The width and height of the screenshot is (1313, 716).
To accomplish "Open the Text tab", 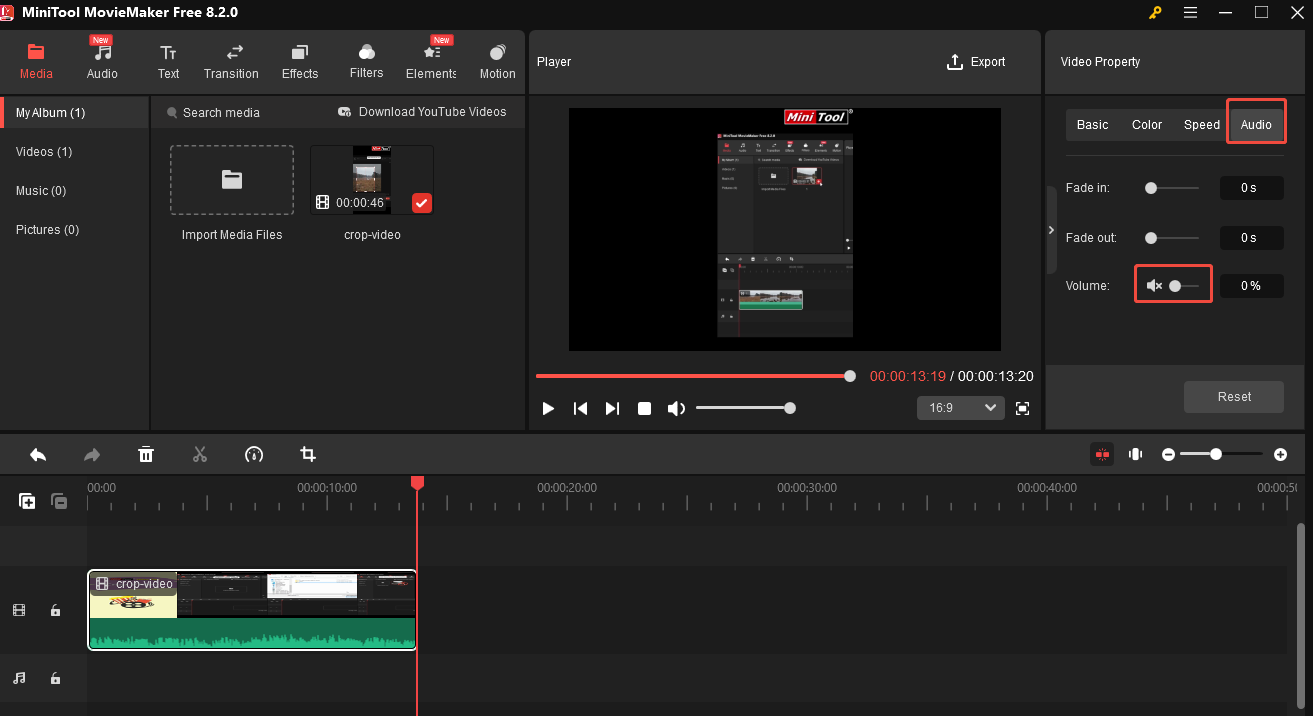I will point(168,62).
